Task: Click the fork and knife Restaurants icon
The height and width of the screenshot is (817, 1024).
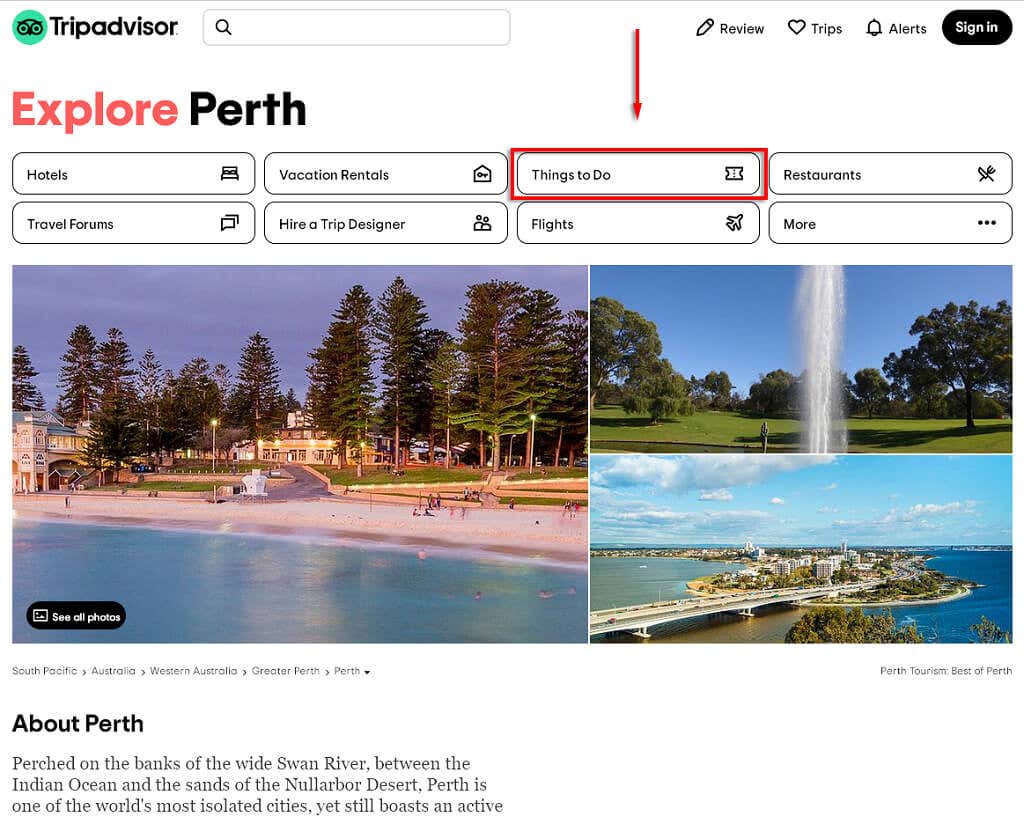Action: (986, 174)
